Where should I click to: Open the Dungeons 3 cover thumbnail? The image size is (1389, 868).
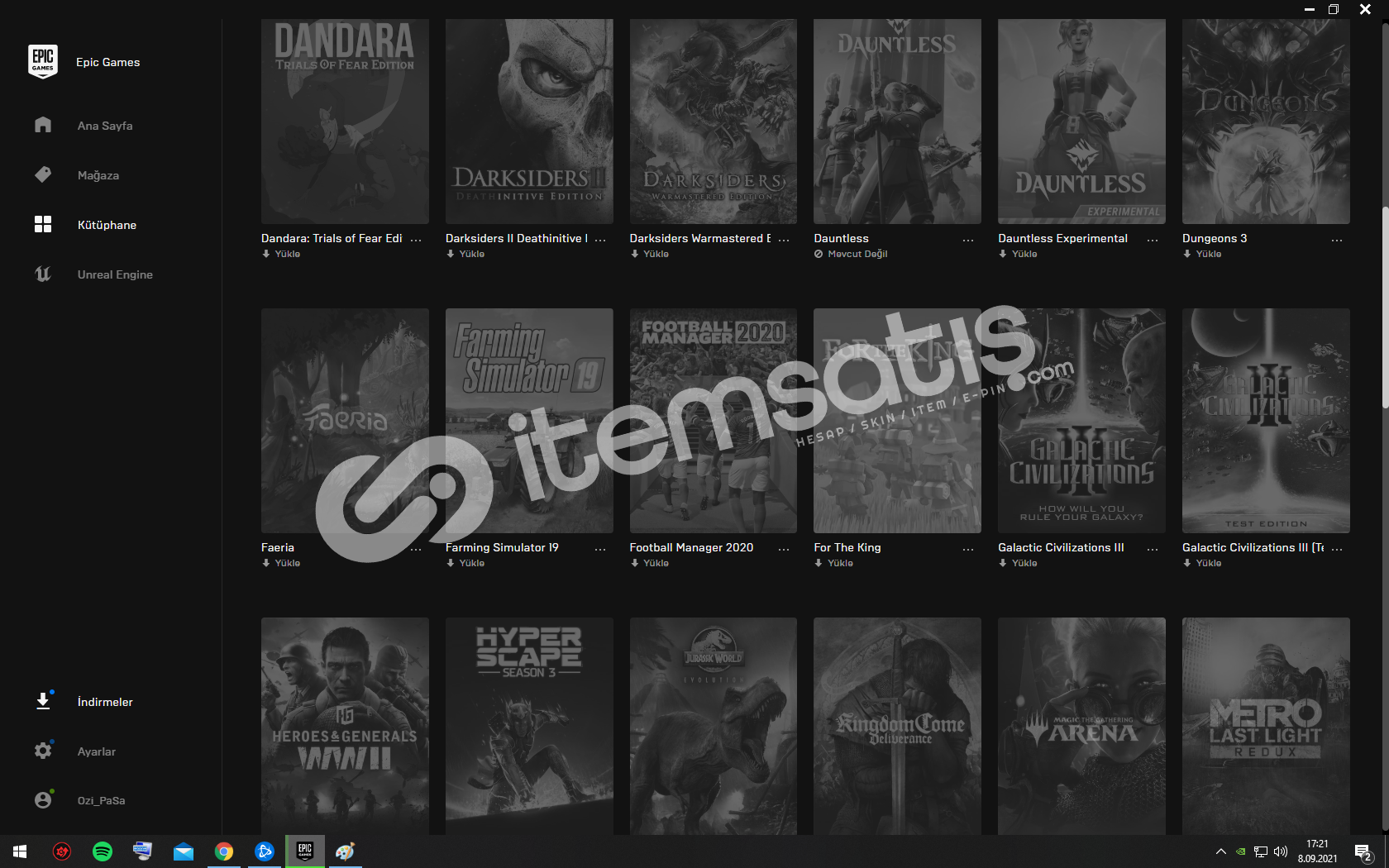tap(1266, 122)
